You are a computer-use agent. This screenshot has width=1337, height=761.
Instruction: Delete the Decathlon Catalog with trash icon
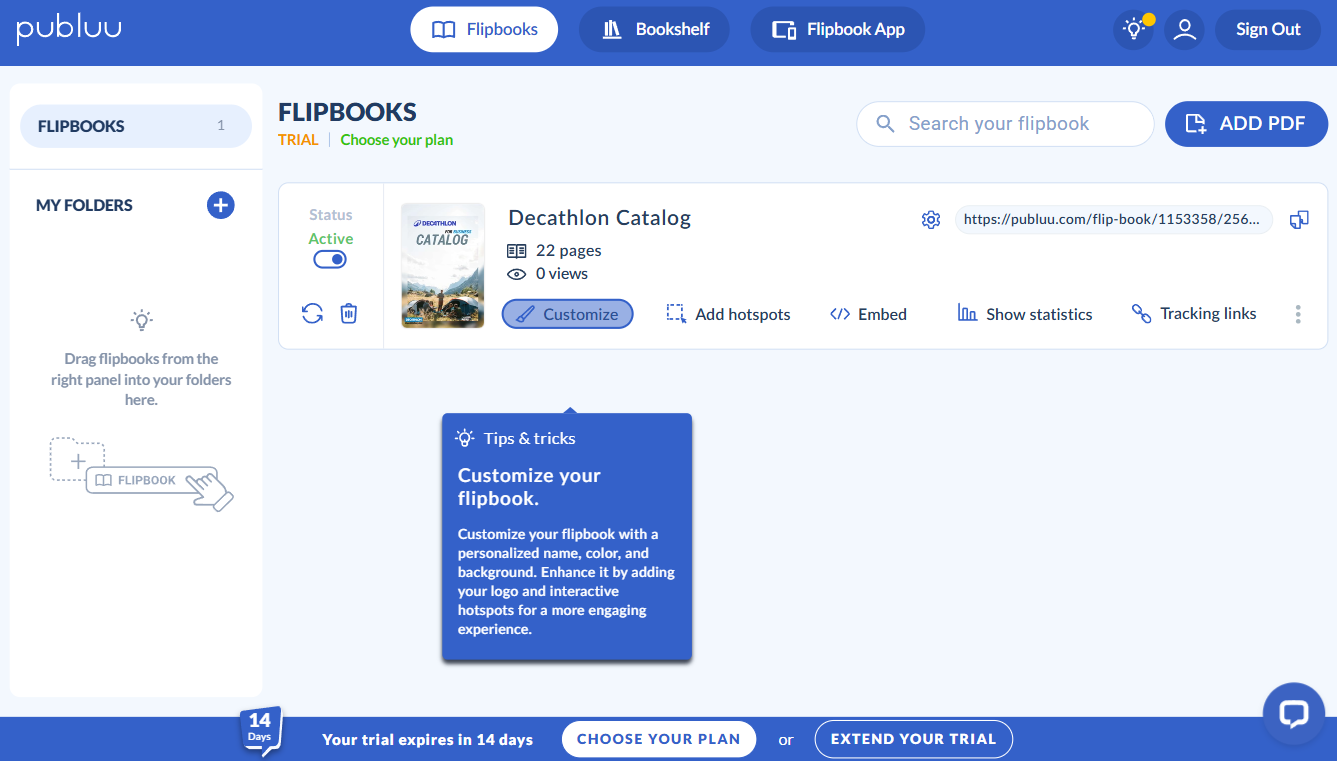(348, 313)
